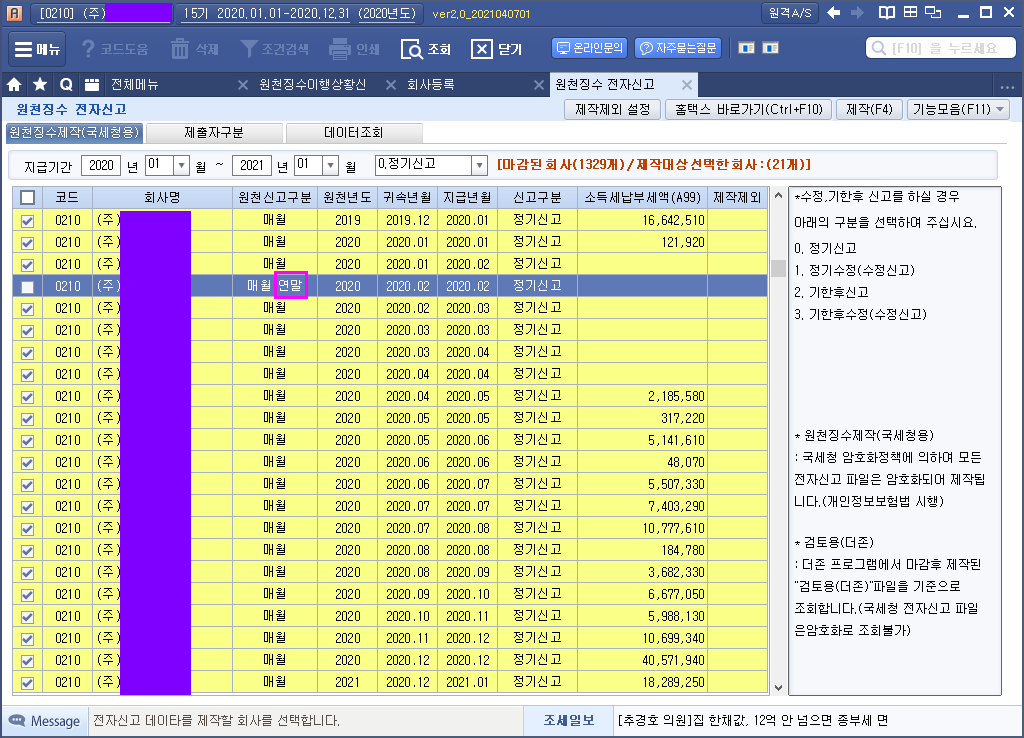Check the unchecked box on highlighted row
The height and width of the screenshot is (738, 1024).
[x=27, y=287]
